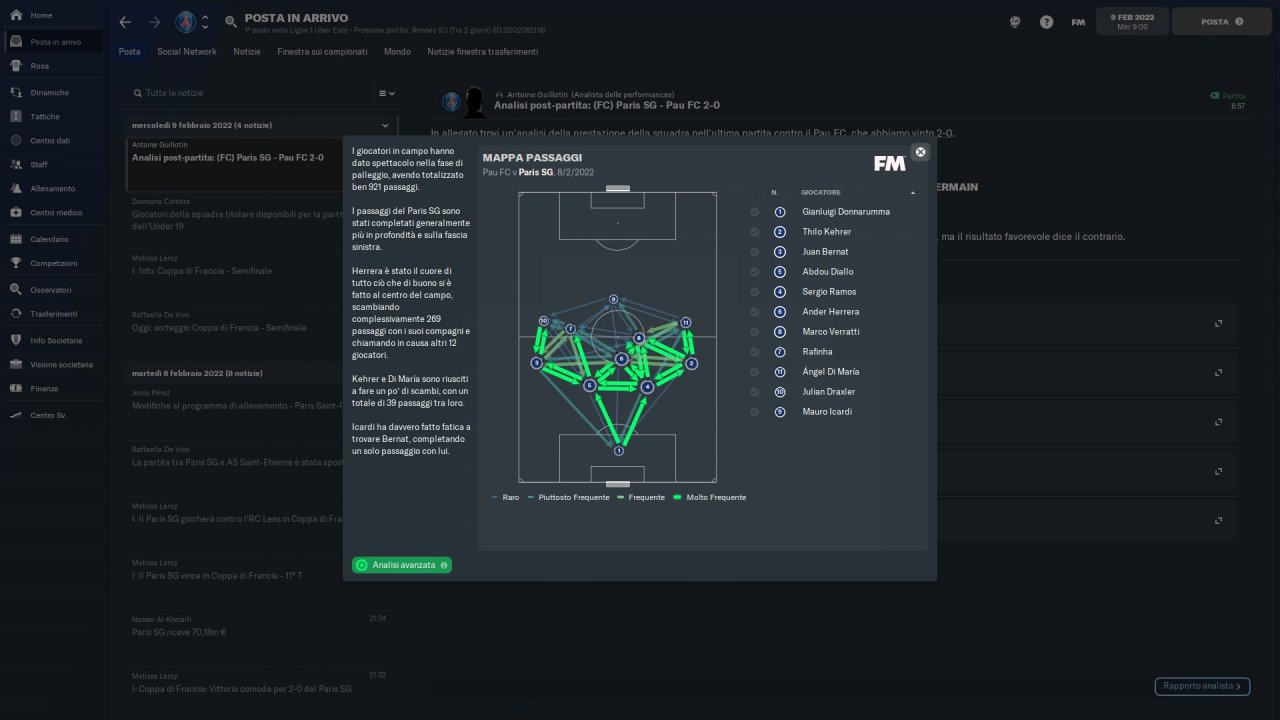
Task: Select Mauro Icardi name in player list
Action: [827, 412]
